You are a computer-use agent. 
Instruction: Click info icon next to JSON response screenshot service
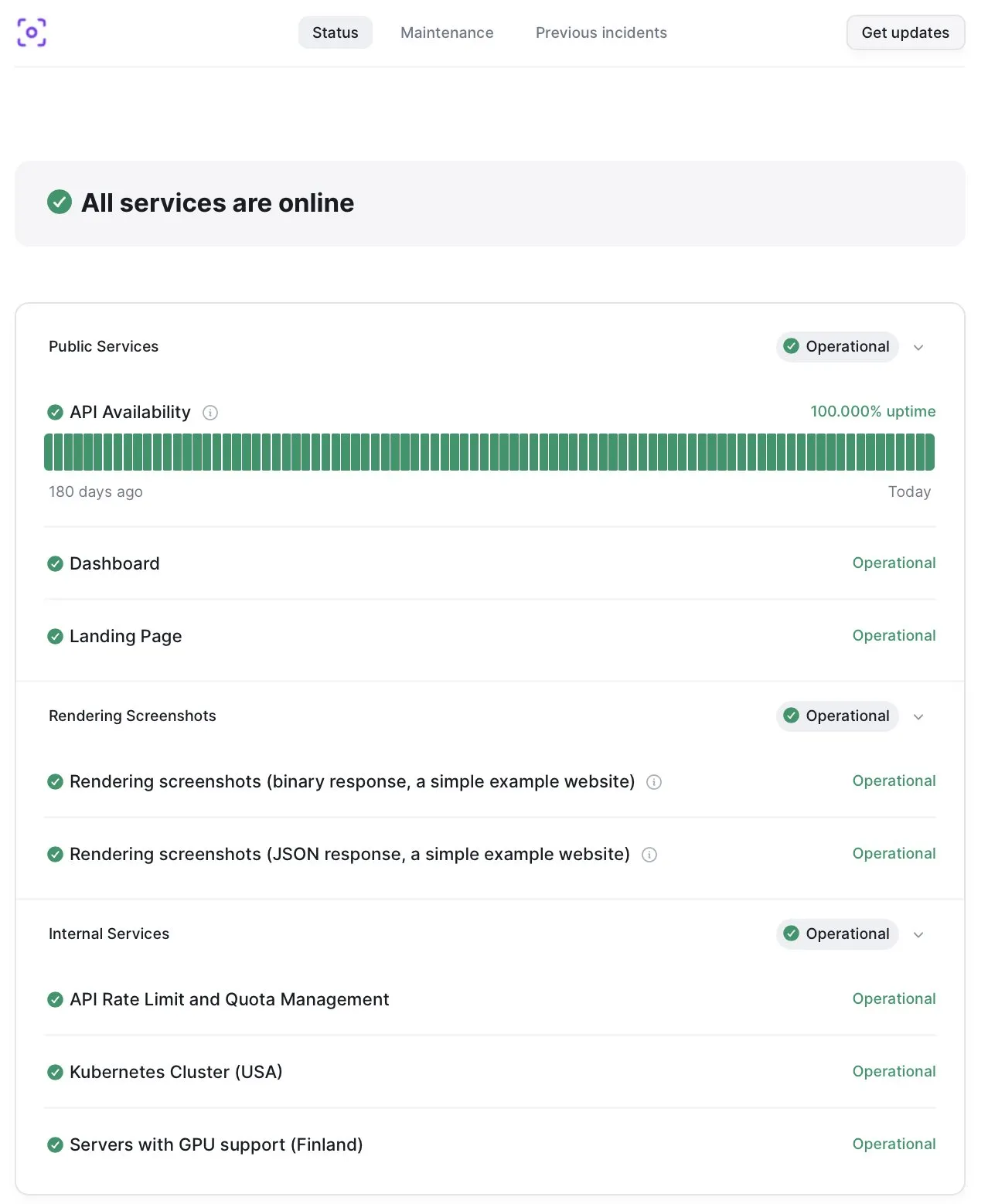[x=649, y=855]
